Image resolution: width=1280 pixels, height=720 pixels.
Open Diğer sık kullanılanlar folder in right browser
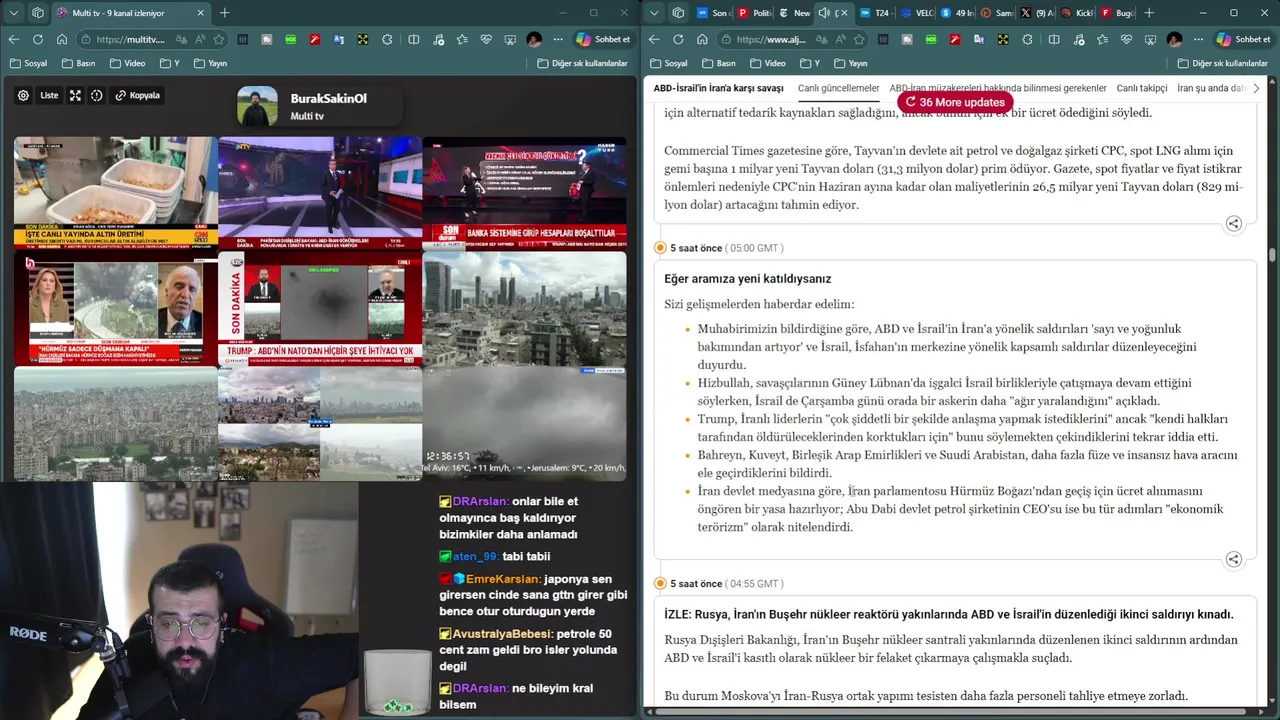[x=1222, y=63]
